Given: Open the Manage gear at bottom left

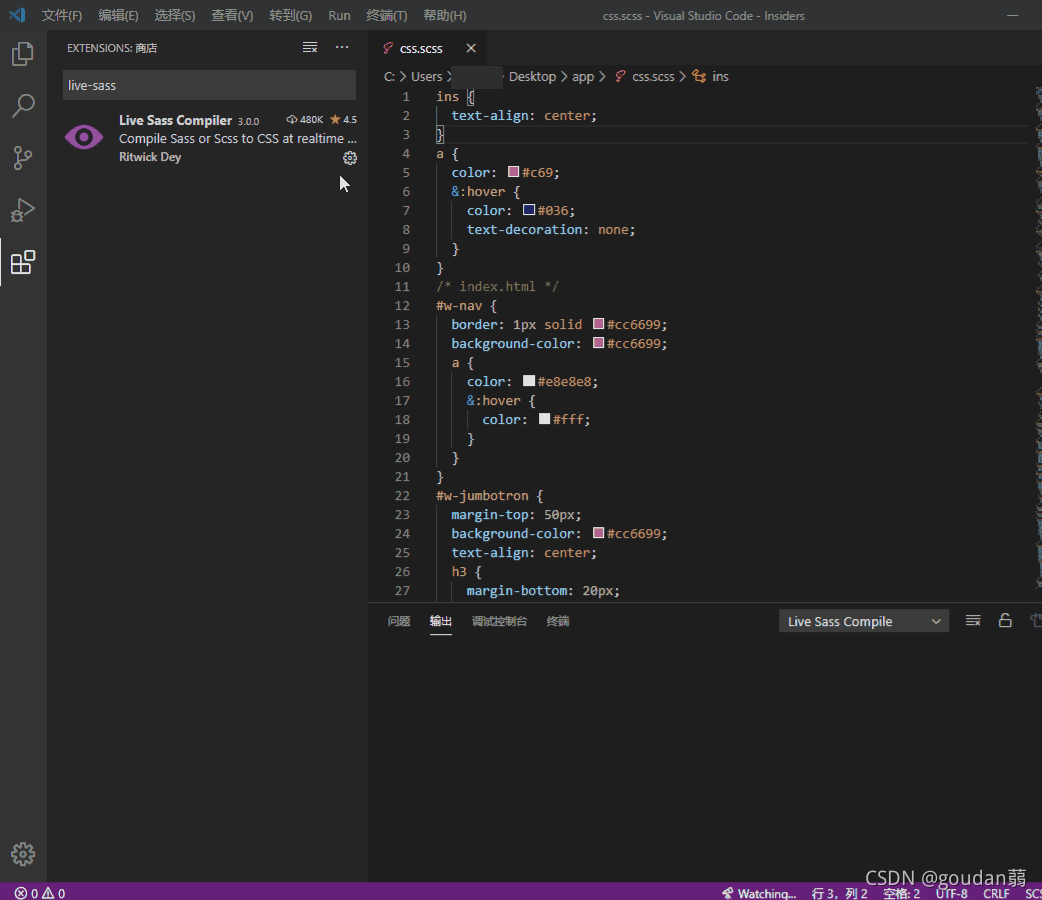Looking at the screenshot, I should click(x=23, y=854).
